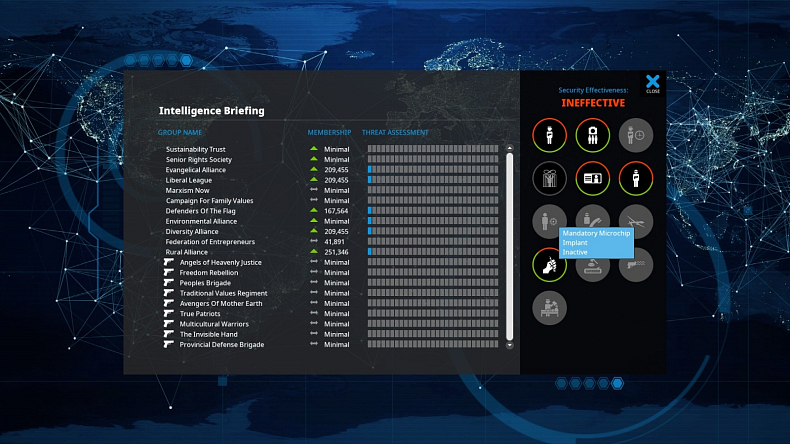Image resolution: width=790 pixels, height=444 pixels.
Task: Select the icon of three people under a figure
Action: [x=592, y=135]
